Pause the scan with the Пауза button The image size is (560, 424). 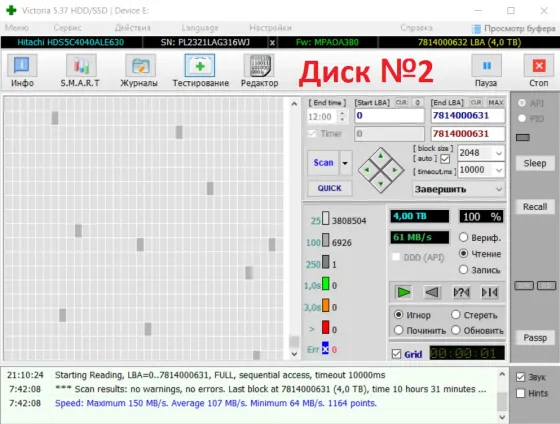coord(486,70)
